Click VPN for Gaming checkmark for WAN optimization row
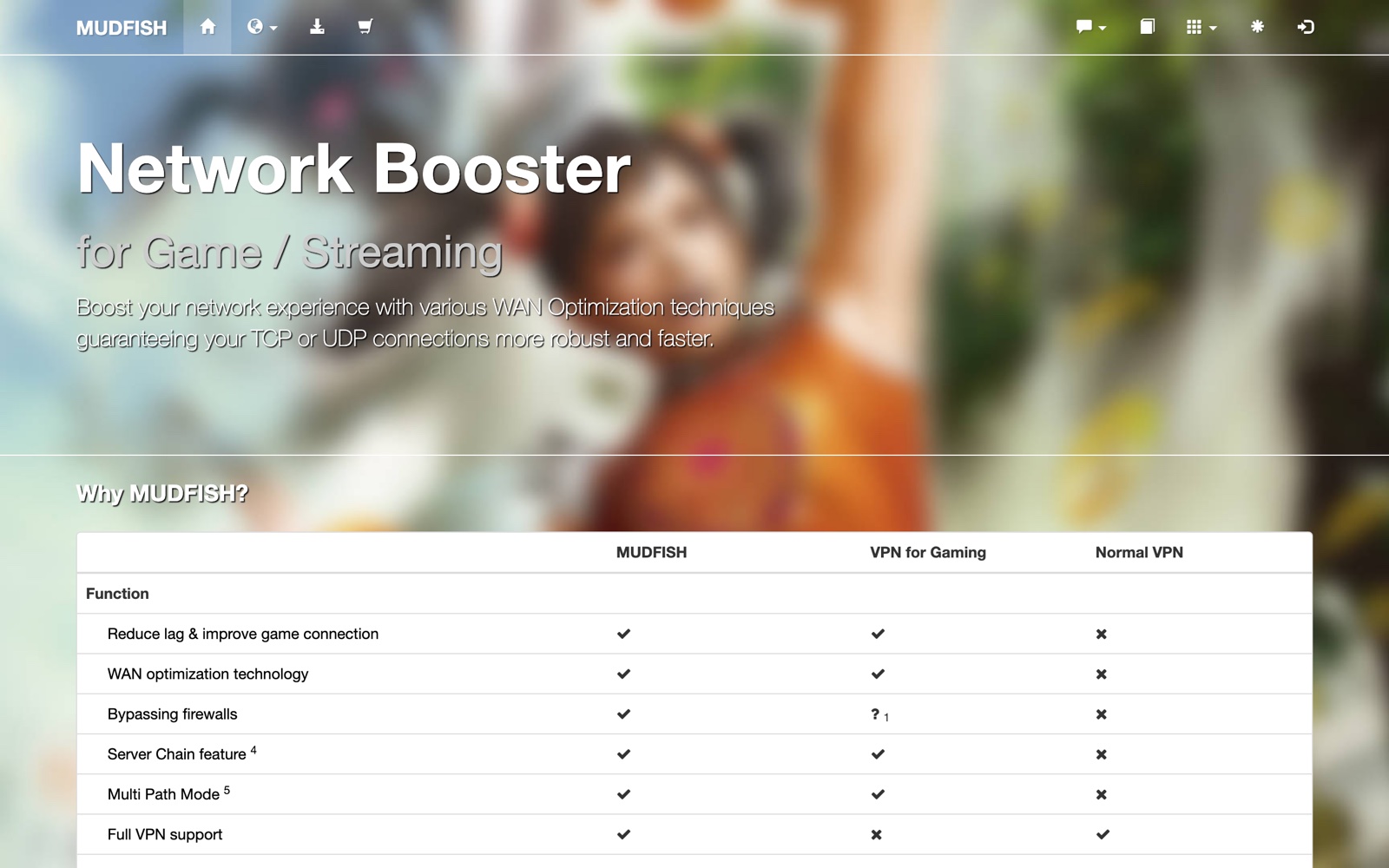The image size is (1389, 868). (x=878, y=674)
